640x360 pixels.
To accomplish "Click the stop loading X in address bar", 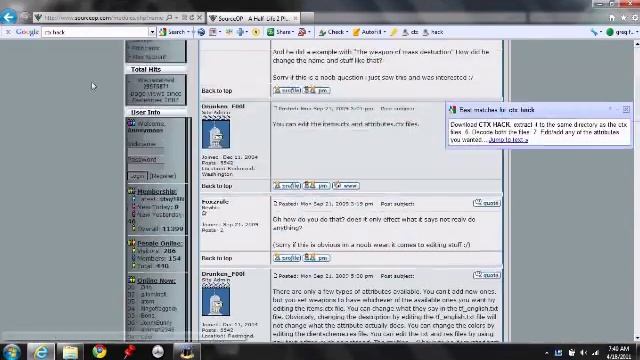I will tap(200, 18).
